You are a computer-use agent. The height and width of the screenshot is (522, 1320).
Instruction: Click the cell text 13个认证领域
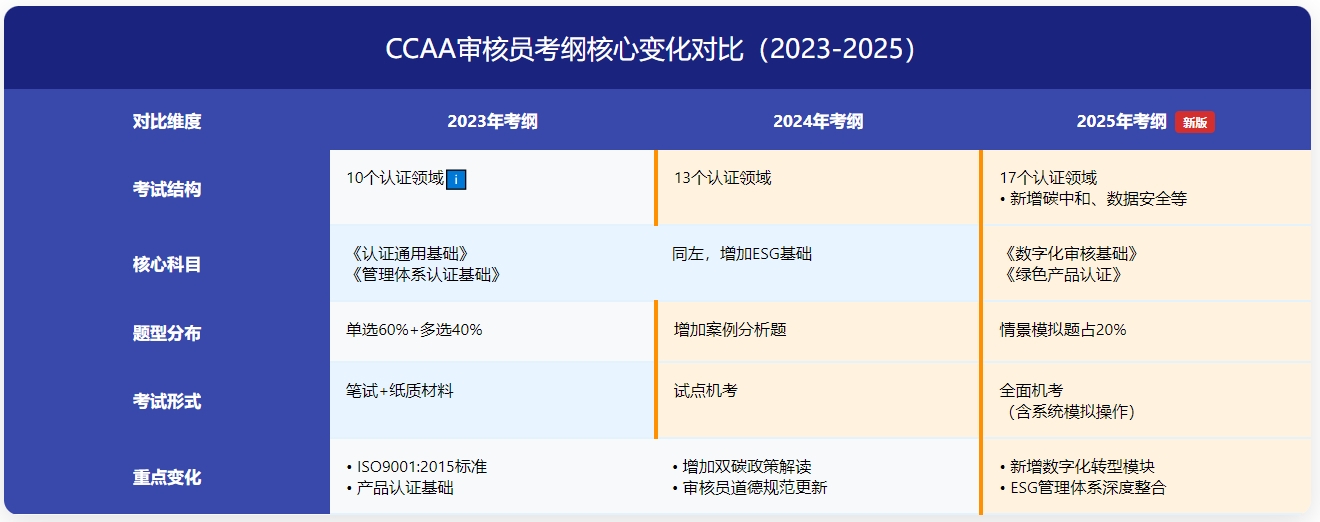pos(723,178)
